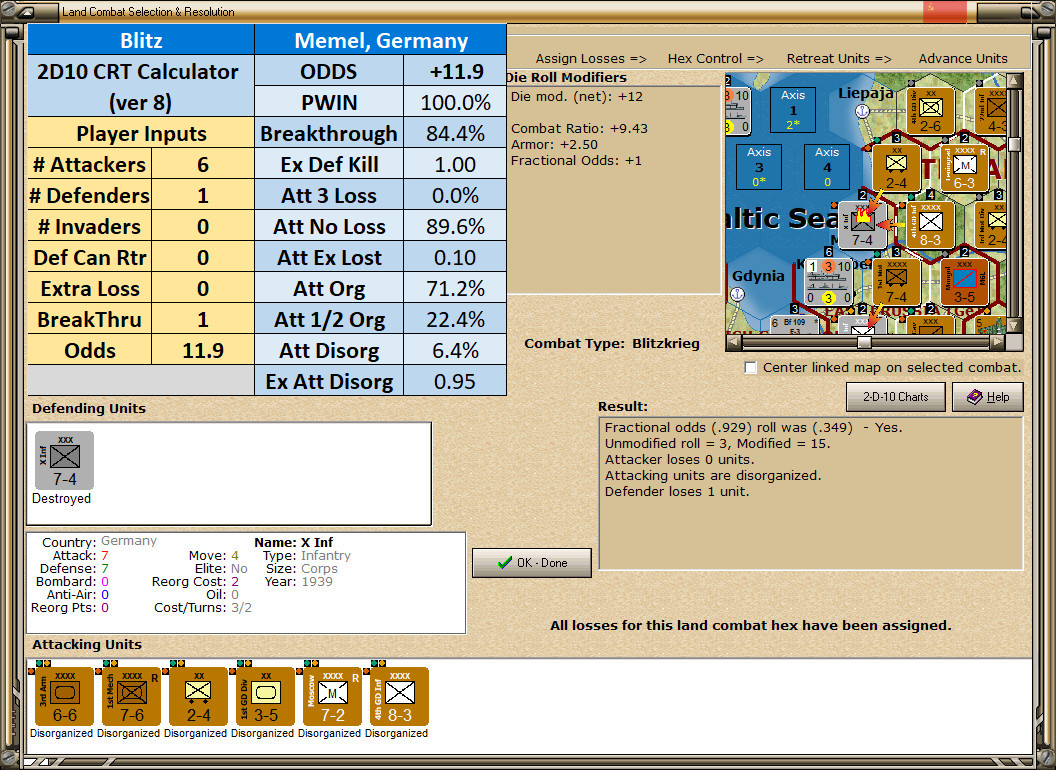Image resolution: width=1056 pixels, height=770 pixels.
Task: Click the 2-6 division counter near Liepaja
Action: coord(930,110)
